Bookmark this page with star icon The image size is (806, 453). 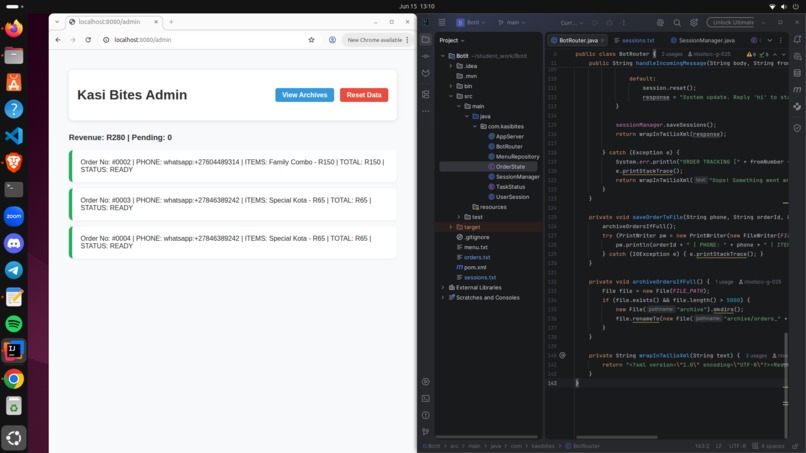click(x=311, y=40)
